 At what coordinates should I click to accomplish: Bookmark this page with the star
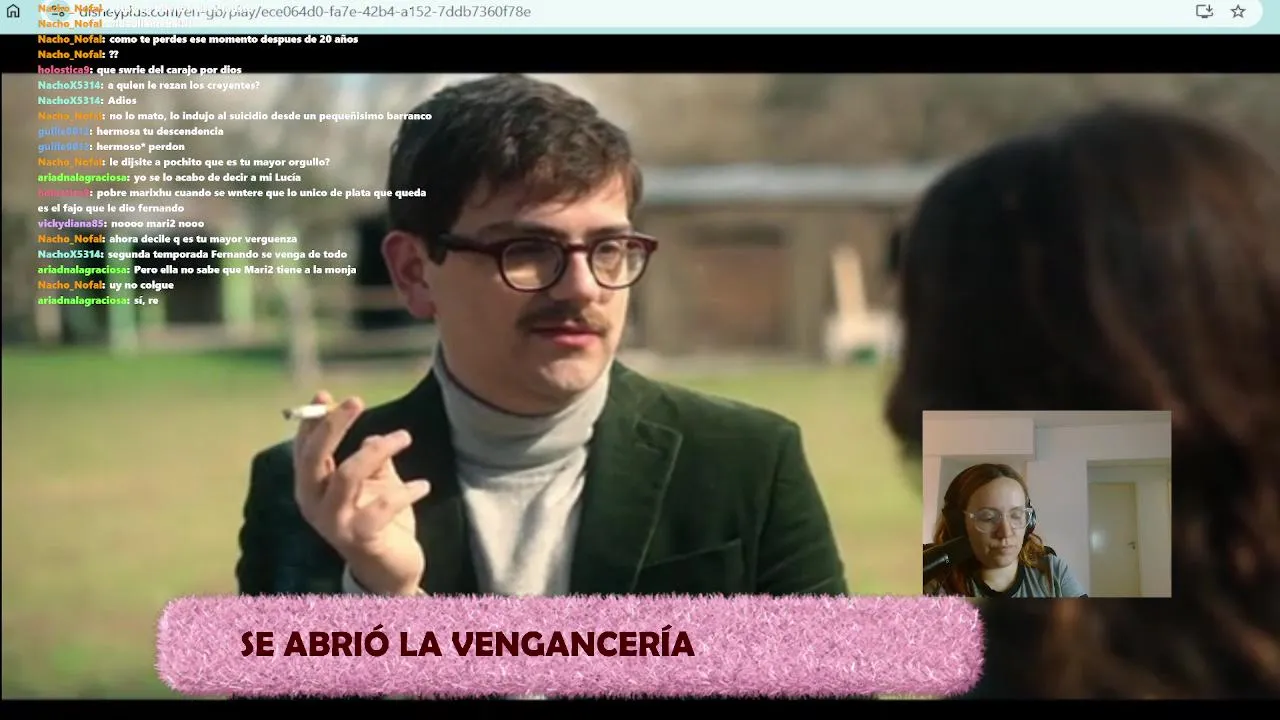(x=1238, y=12)
